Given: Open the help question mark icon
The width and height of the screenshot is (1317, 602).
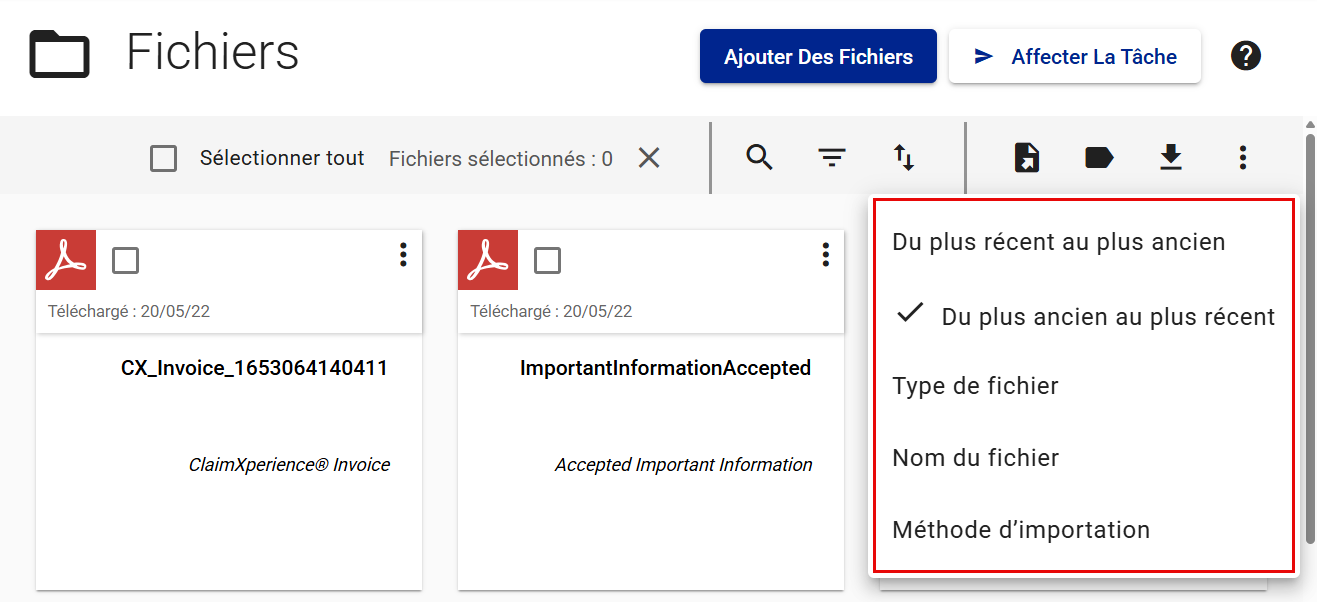Looking at the screenshot, I should click(1245, 56).
